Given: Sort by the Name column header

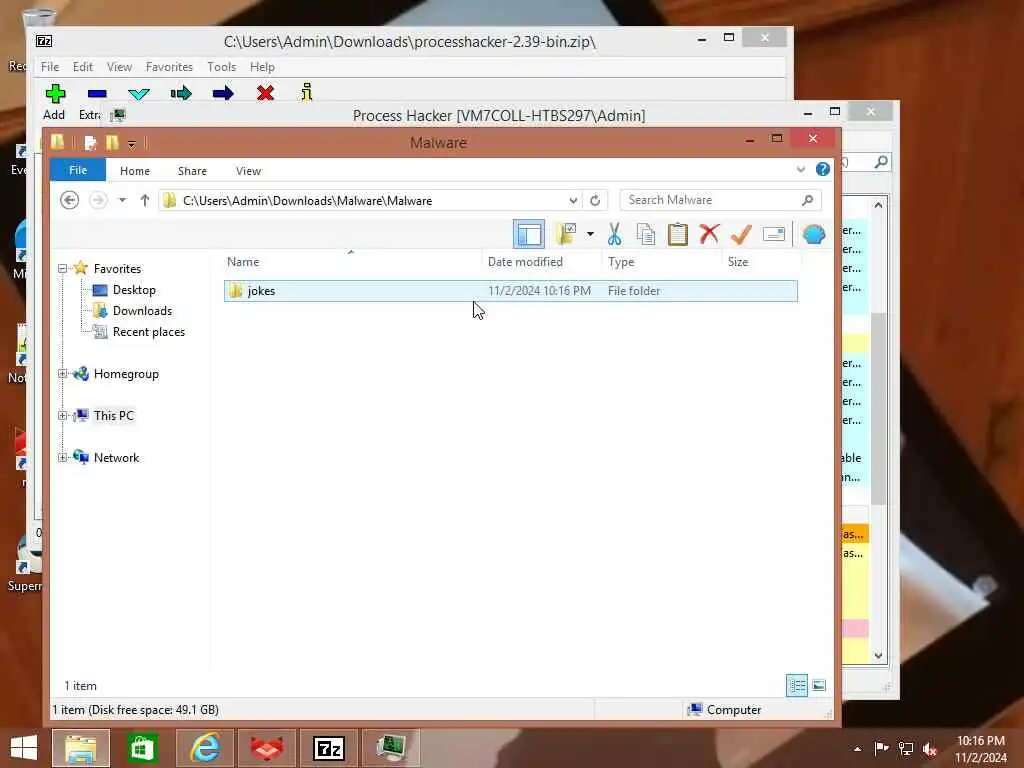Looking at the screenshot, I should tap(351, 261).
